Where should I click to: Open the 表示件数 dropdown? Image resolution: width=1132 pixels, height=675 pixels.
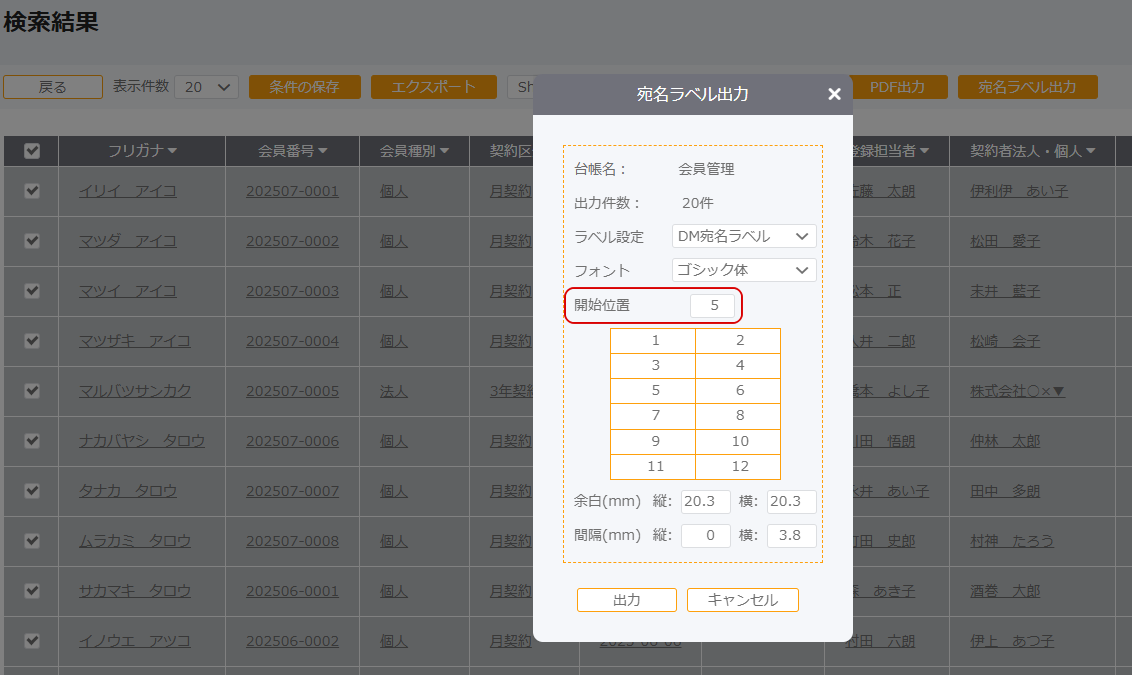click(206, 87)
